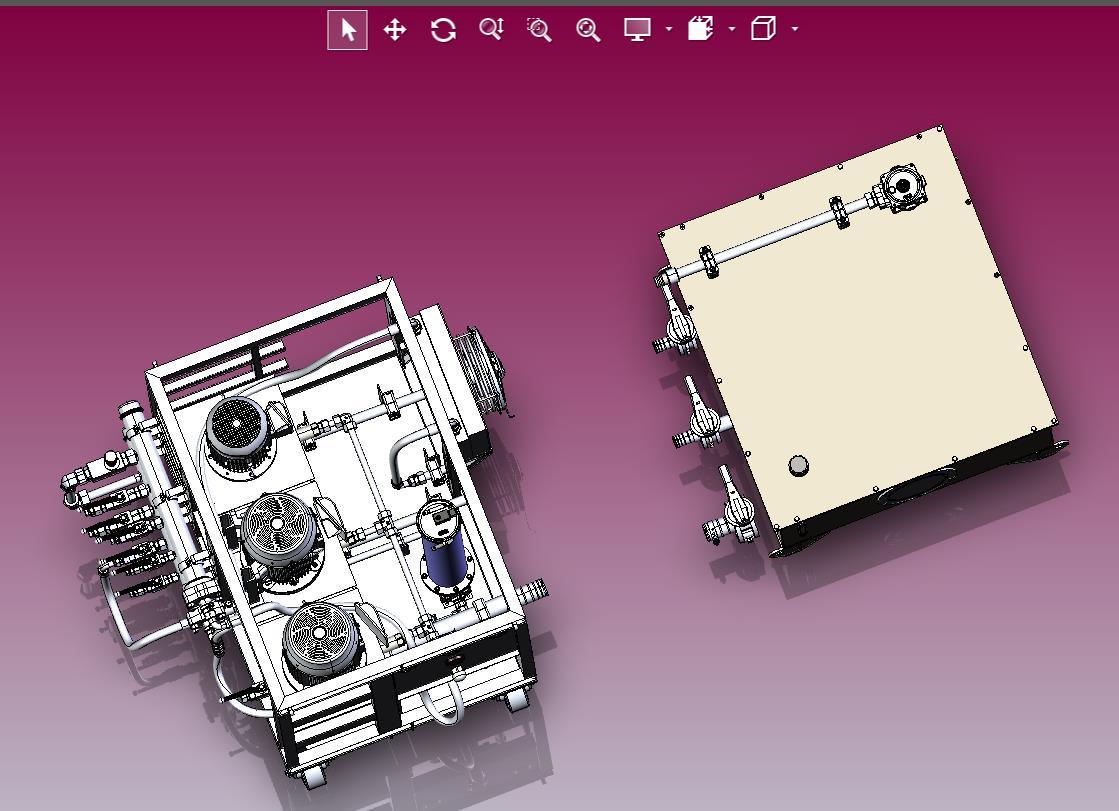The image size is (1119, 811).
Task: Select the Zoom to area tool
Action: (540, 30)
